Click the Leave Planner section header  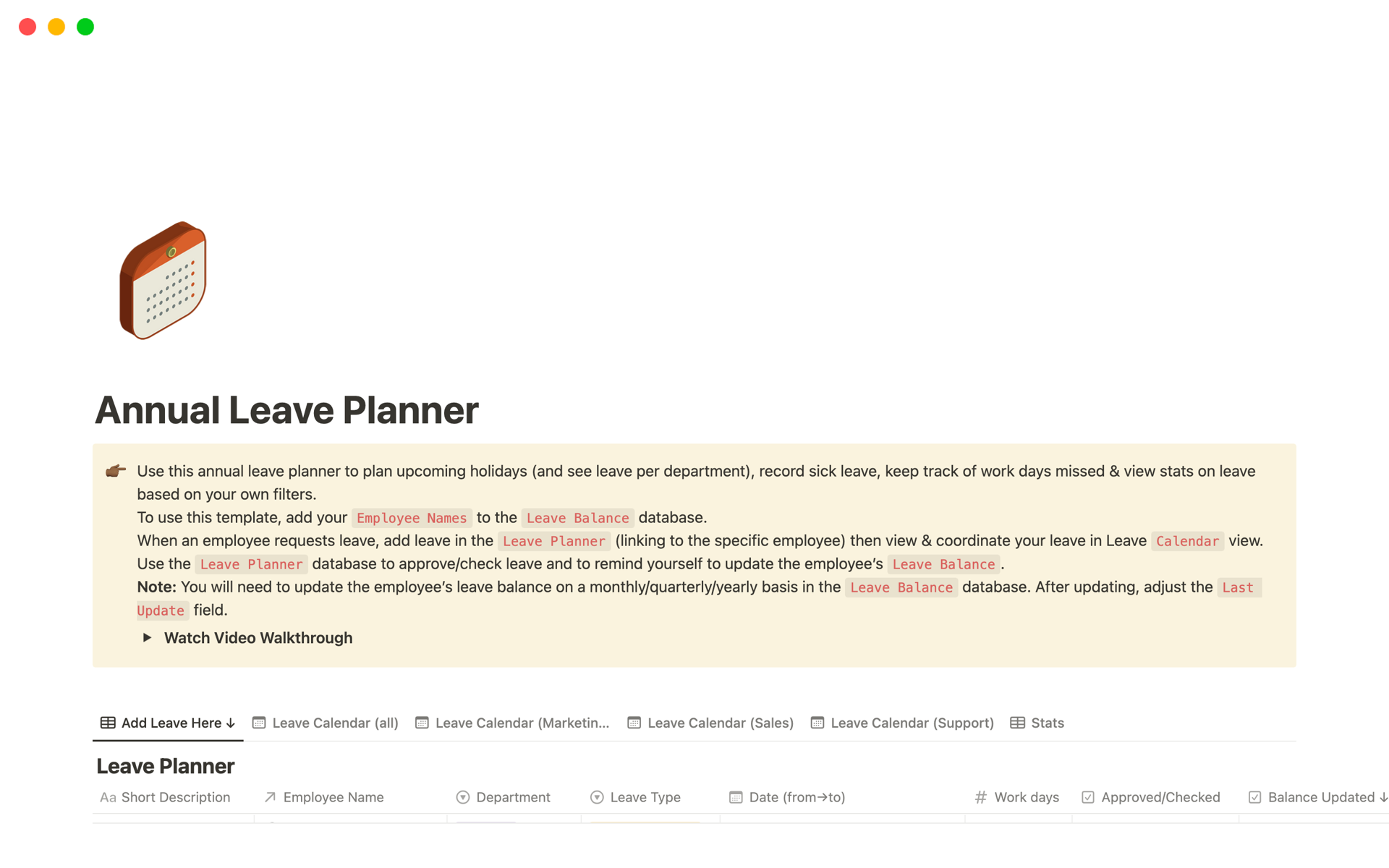coord(164,765)
